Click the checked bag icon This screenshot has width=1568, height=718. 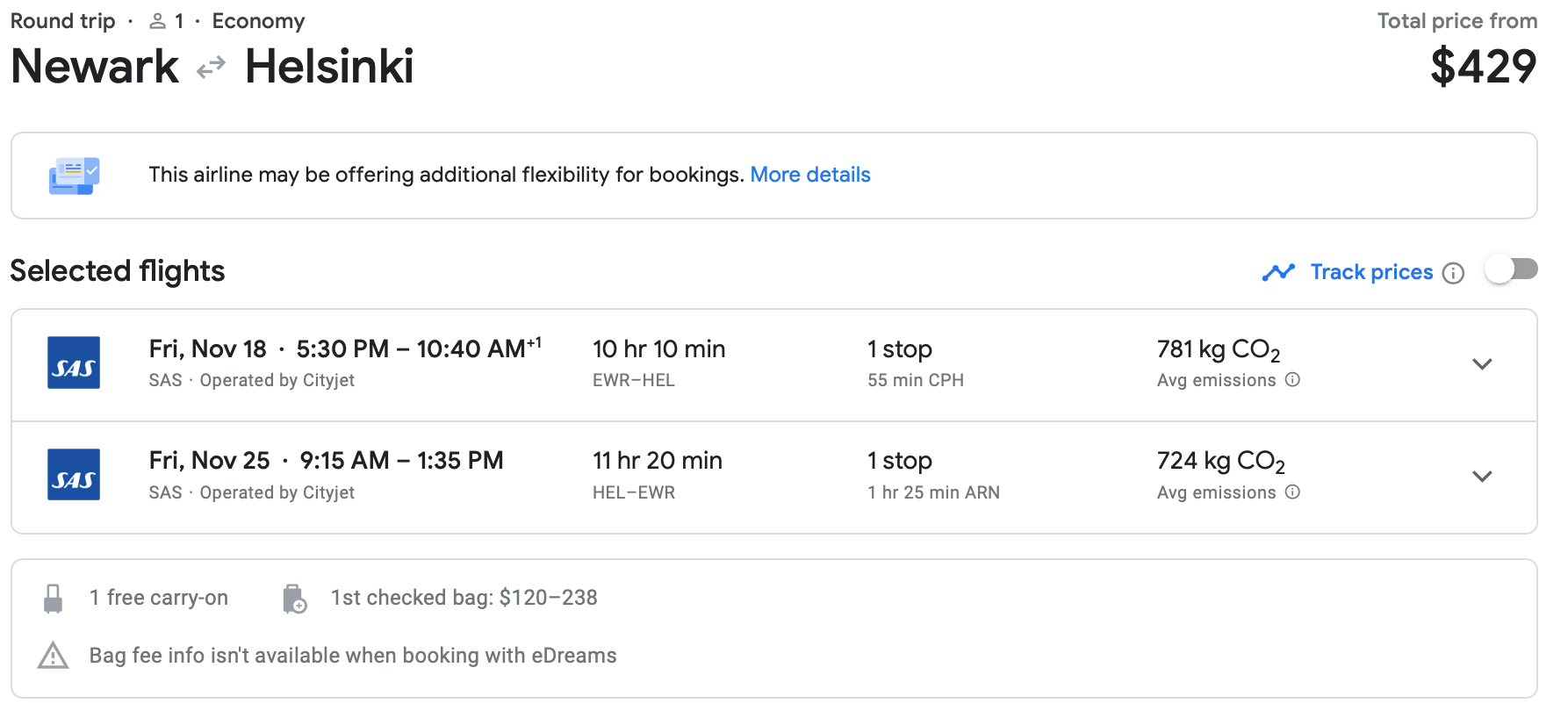[x=295, y=599]
